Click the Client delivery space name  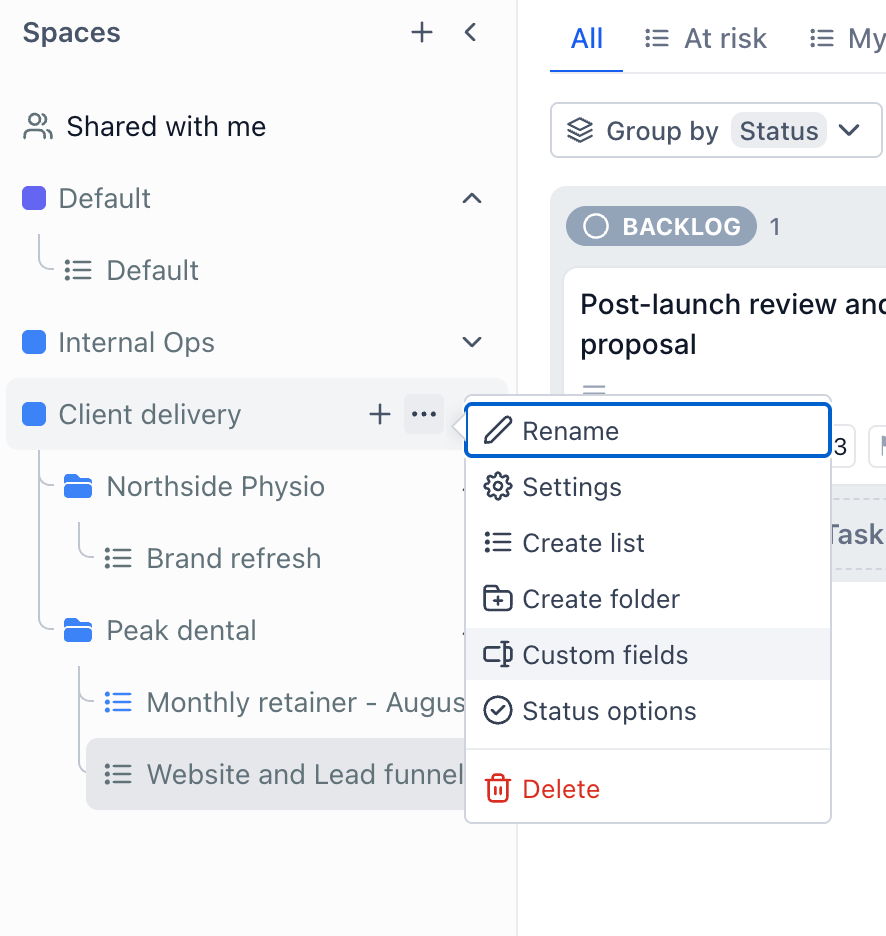(150, 414)
